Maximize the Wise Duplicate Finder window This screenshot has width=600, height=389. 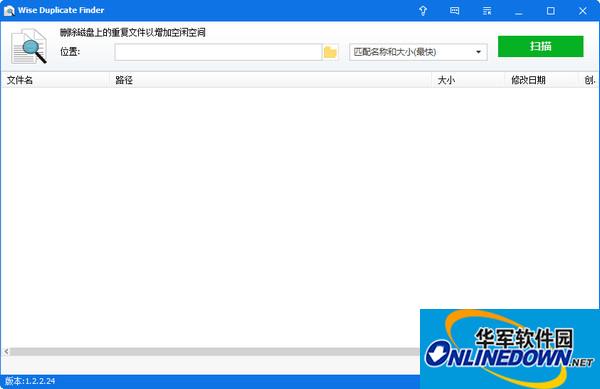[x=550, y=11]
